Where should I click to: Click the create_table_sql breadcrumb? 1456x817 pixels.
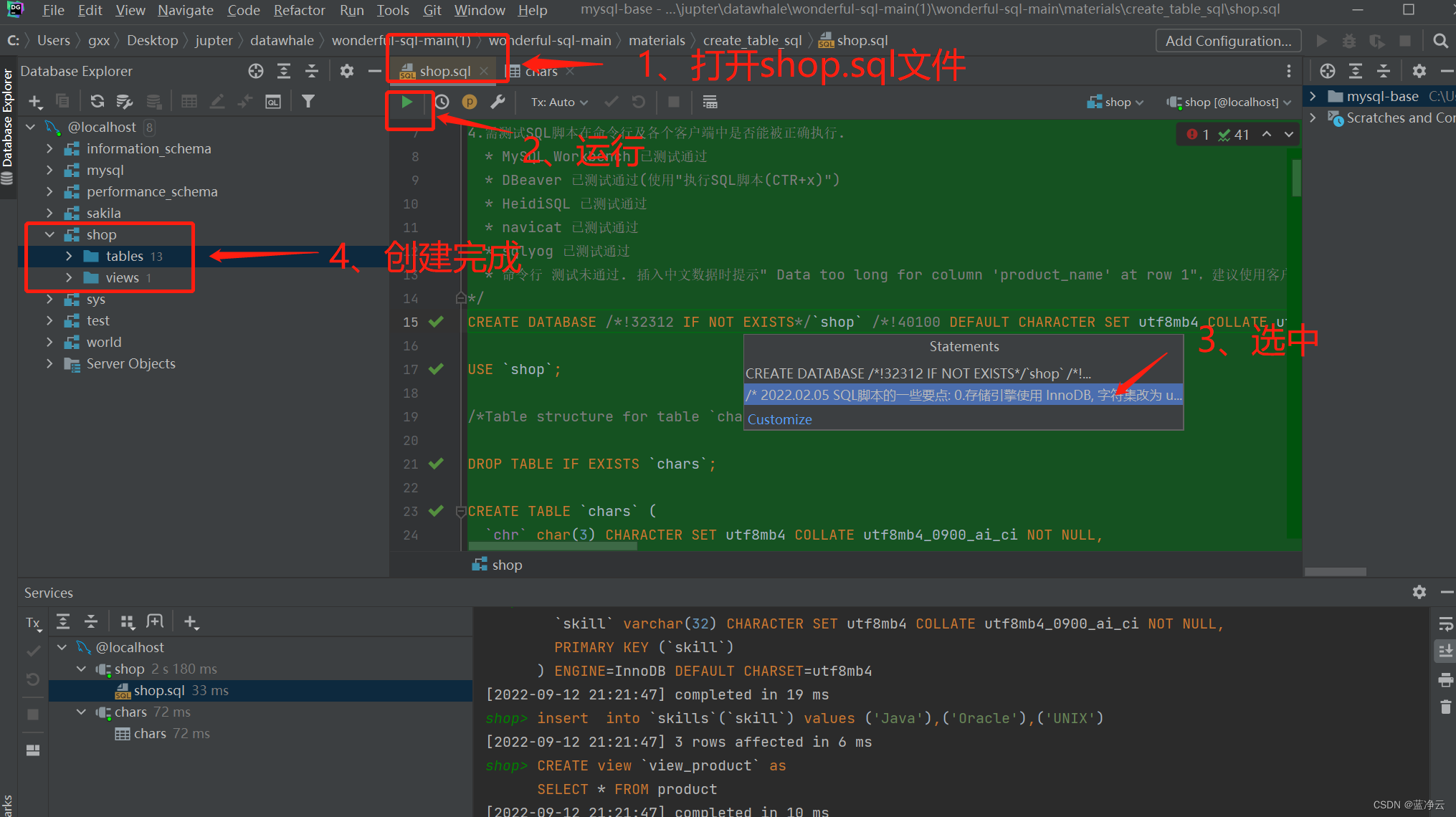point(752,41)
